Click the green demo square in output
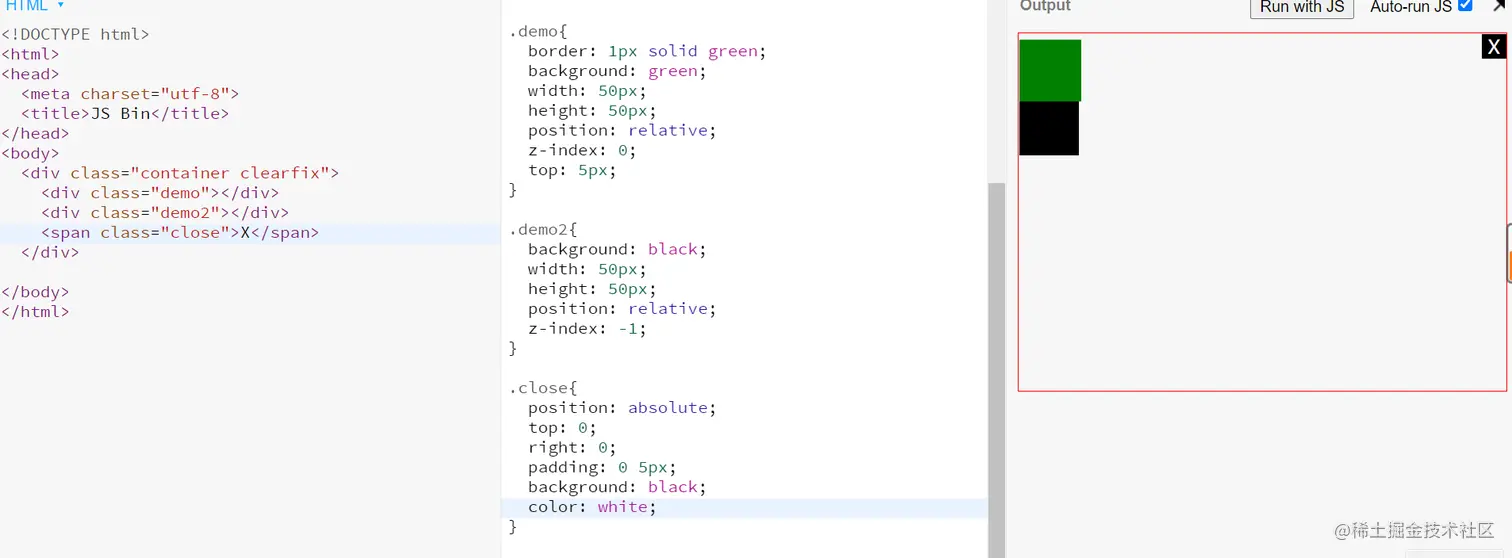The image size is (1512, 558). coord(1050,70)
